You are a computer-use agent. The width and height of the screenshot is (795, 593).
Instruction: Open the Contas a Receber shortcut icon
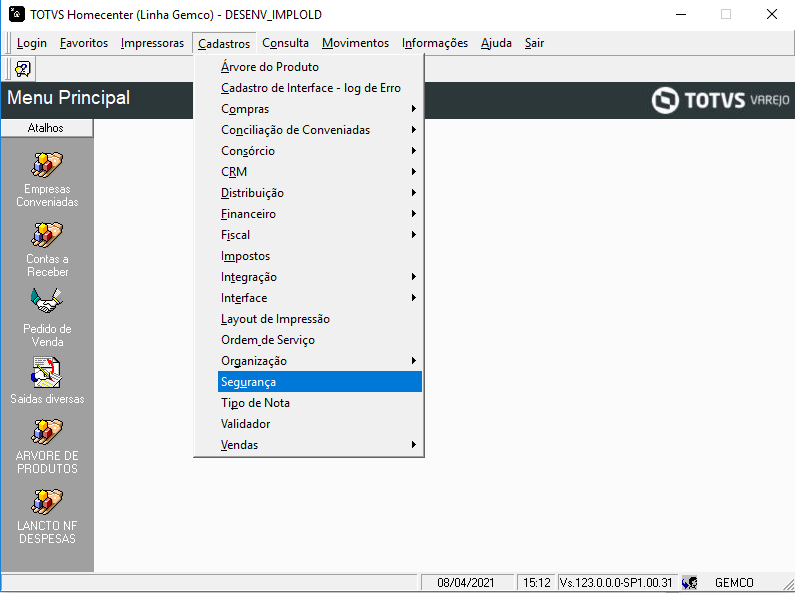[47, 235]
